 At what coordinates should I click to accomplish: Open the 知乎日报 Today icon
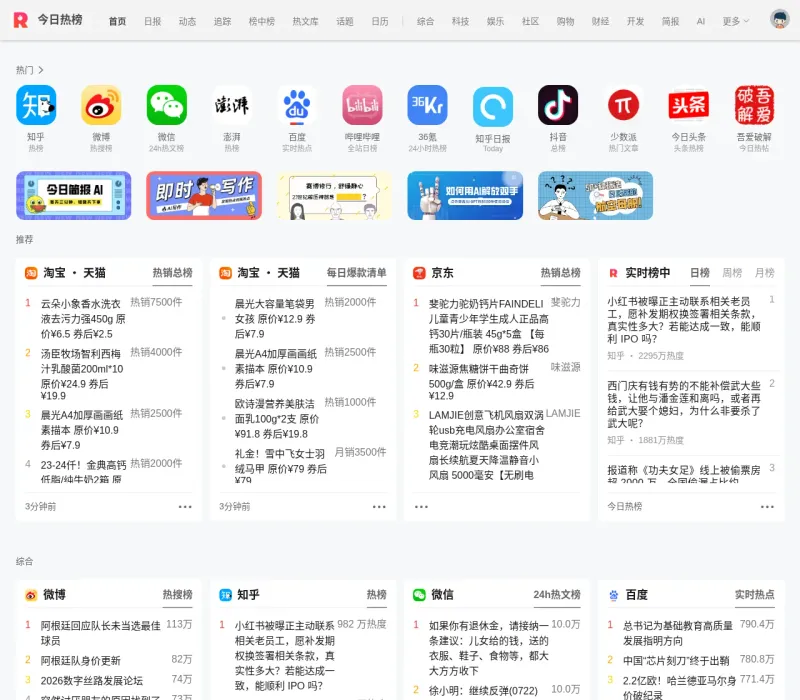(x=493, y=106)
